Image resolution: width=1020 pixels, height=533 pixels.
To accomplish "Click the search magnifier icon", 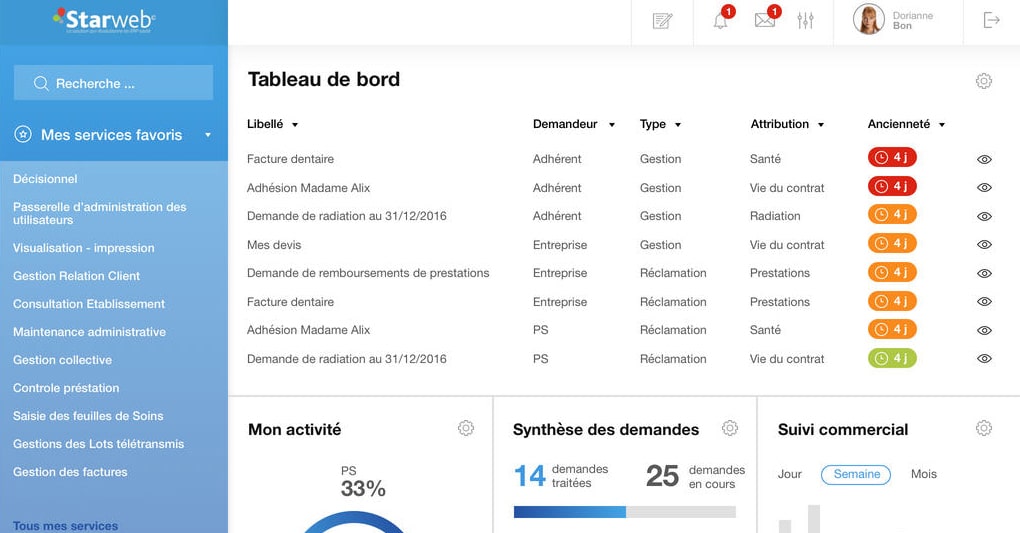I will [41, 83].
